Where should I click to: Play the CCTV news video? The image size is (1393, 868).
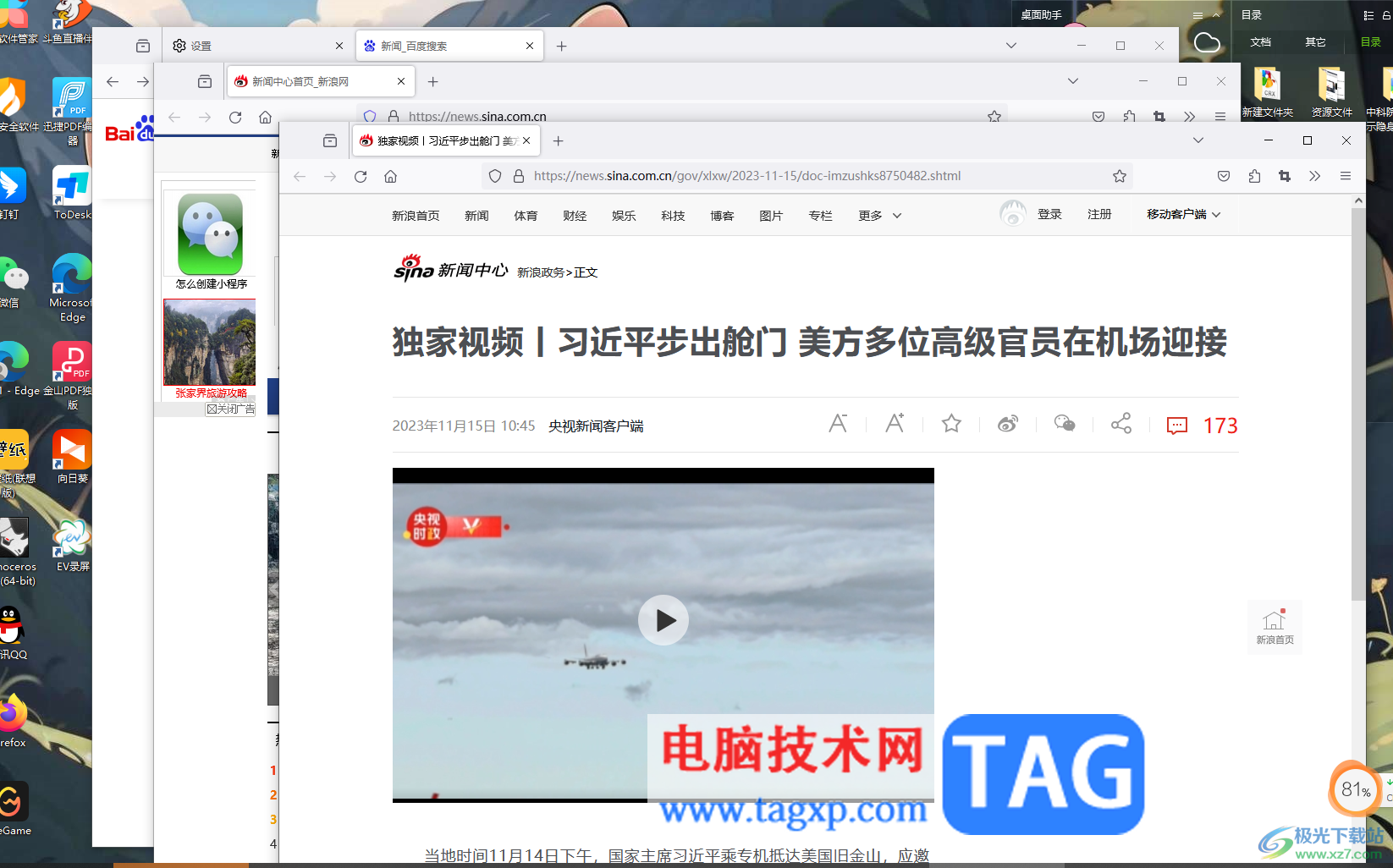663,620
